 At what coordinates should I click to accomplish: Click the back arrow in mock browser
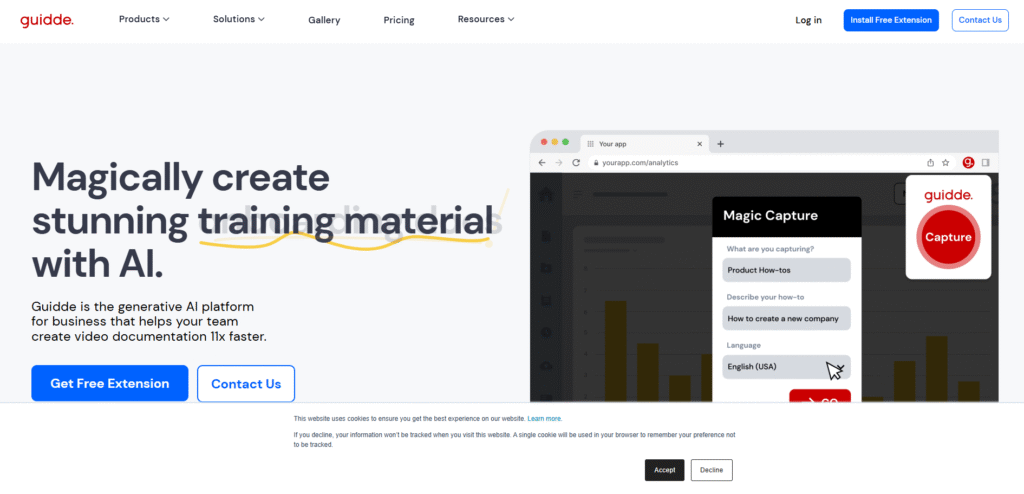(542, 162)
